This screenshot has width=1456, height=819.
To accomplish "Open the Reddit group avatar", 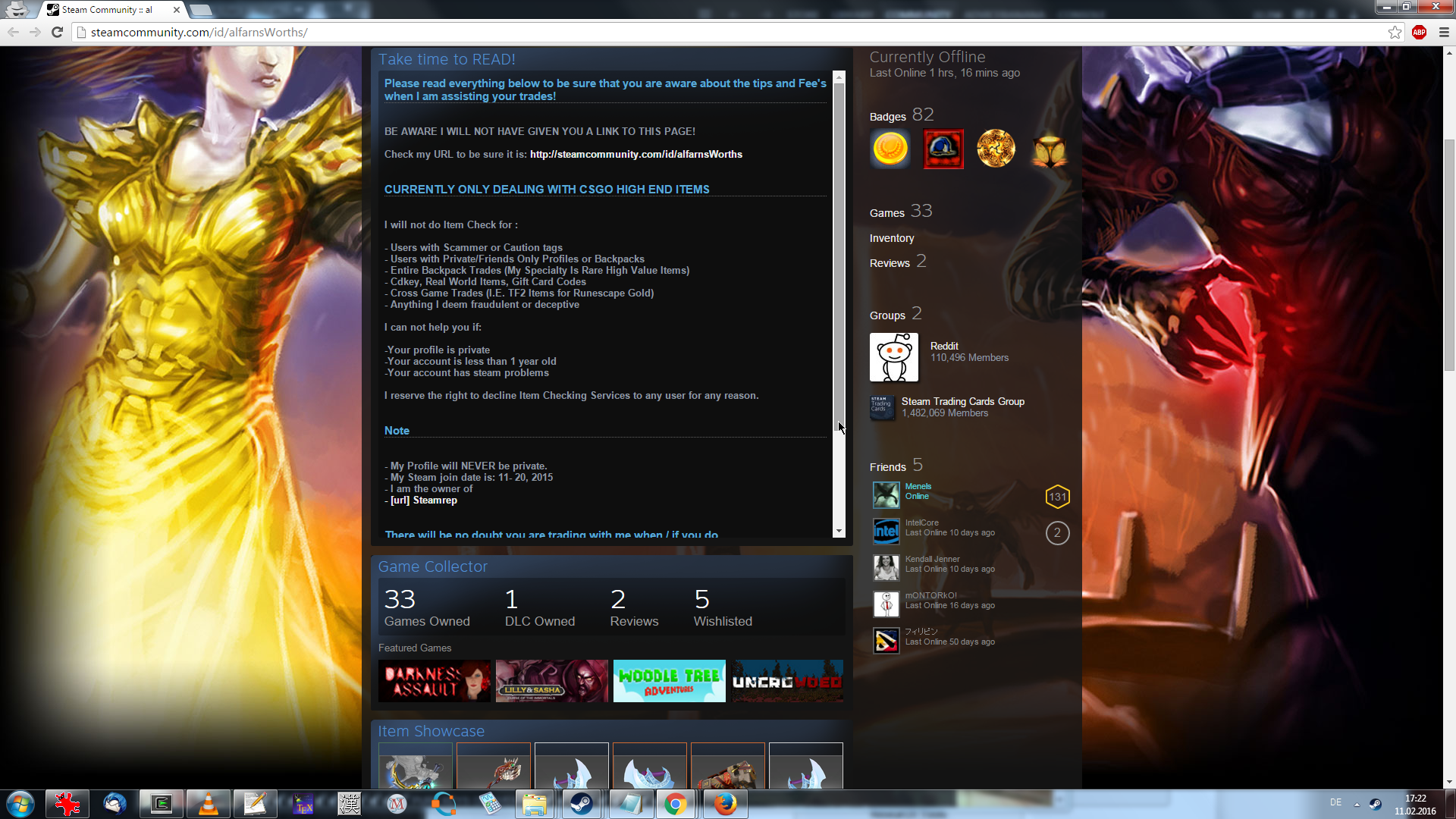I will [893, 357].
